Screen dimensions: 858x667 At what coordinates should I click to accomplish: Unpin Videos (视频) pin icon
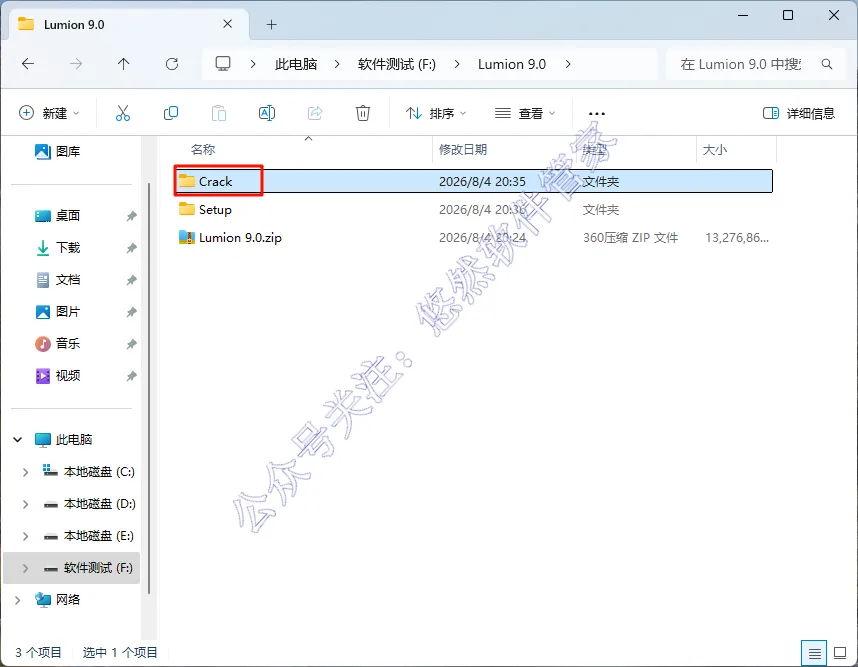pyautogui.click(x=131, y=376)
